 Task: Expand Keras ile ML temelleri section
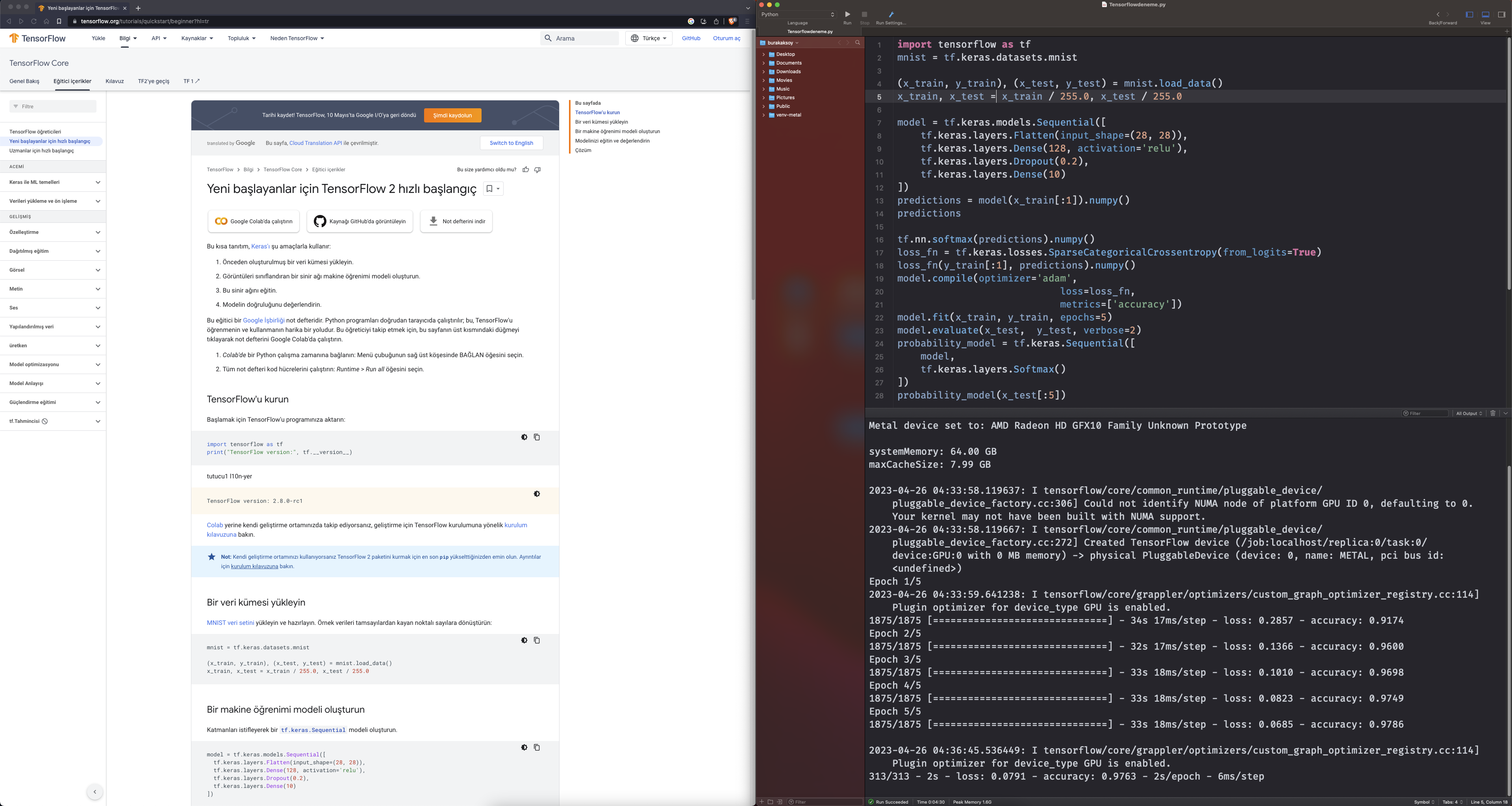[x=97, y=182]
